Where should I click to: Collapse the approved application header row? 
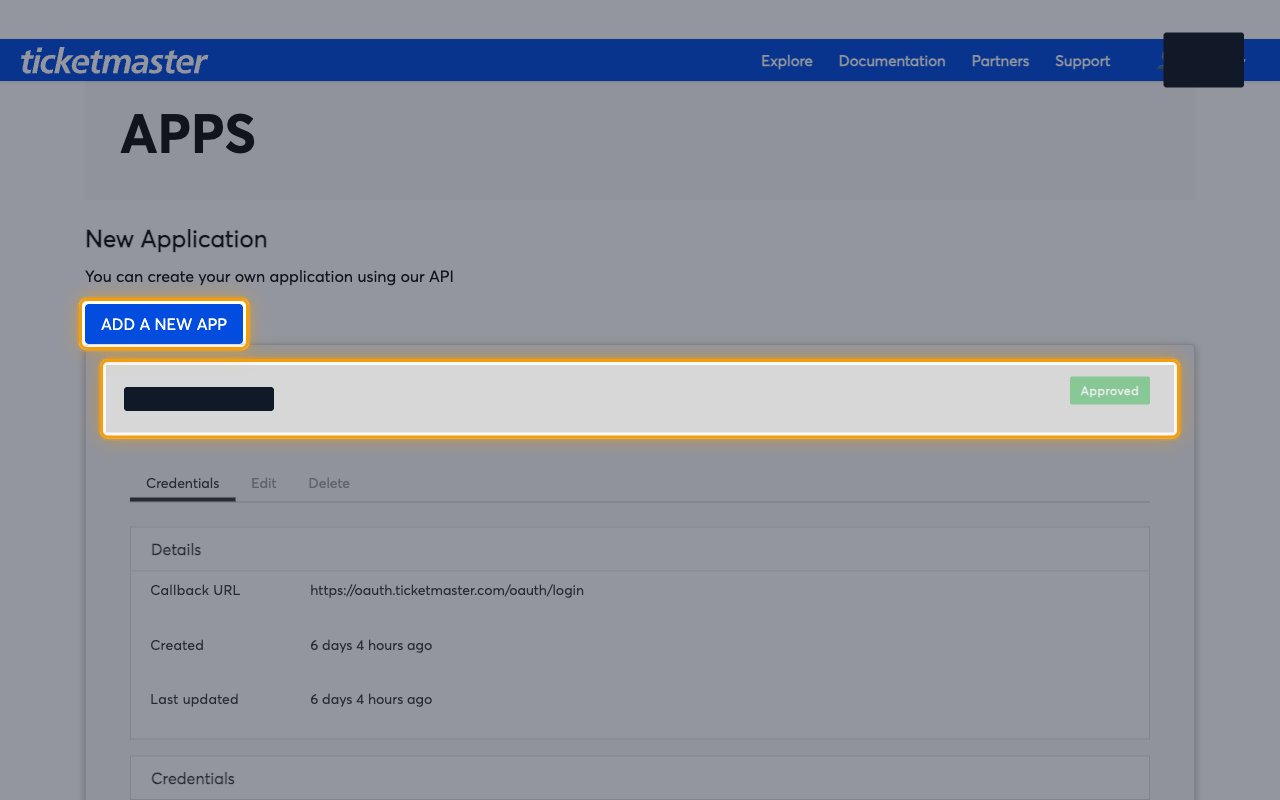(x=640, y=399)
